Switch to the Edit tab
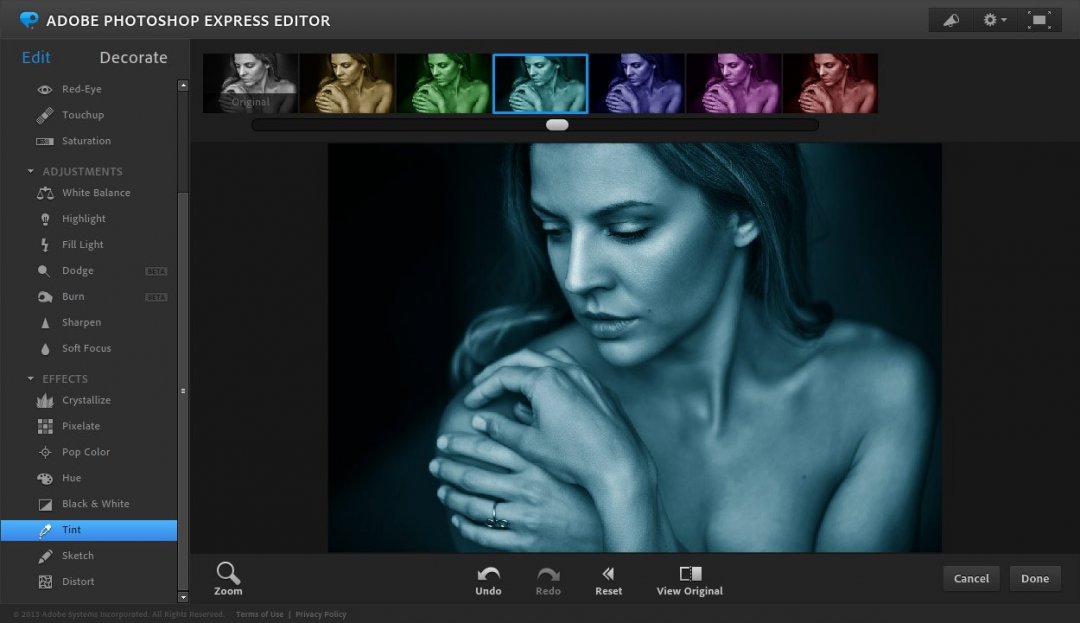The image size is (1080, 623). (x=36, y=58)
